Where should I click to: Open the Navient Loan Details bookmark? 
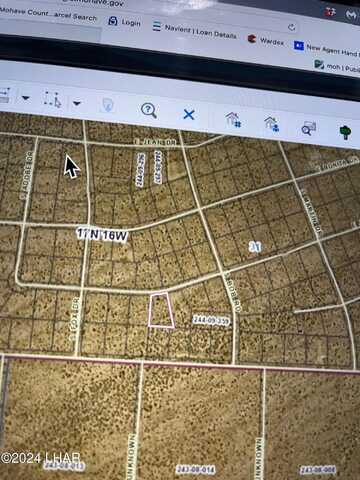tap(195, 31)
